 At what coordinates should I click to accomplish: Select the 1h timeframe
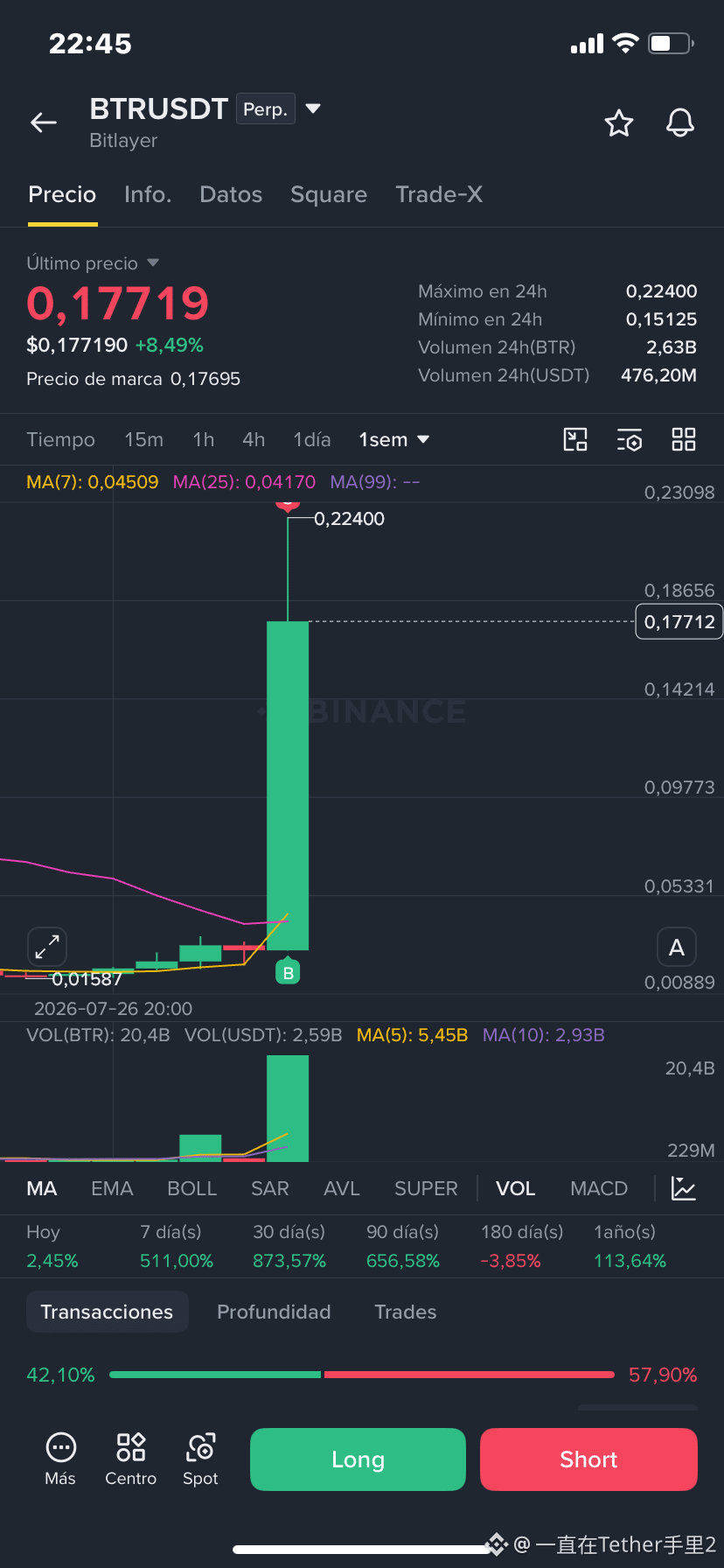tap(204, 439)
